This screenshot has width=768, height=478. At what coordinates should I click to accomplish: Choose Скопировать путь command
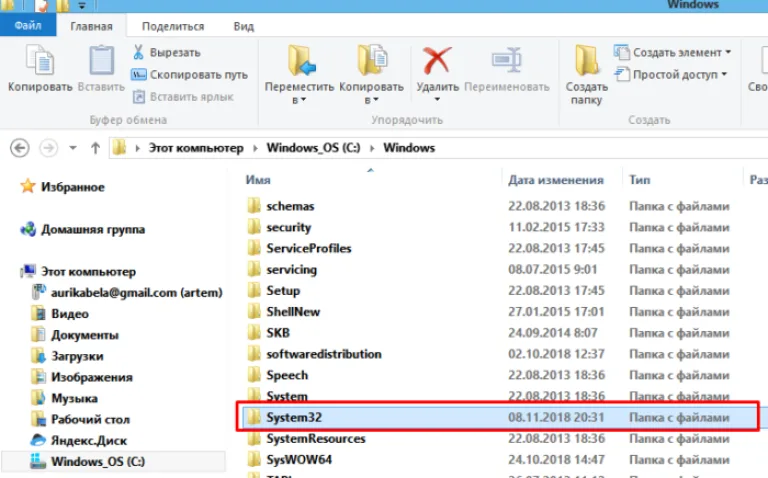tap(189, 74)
